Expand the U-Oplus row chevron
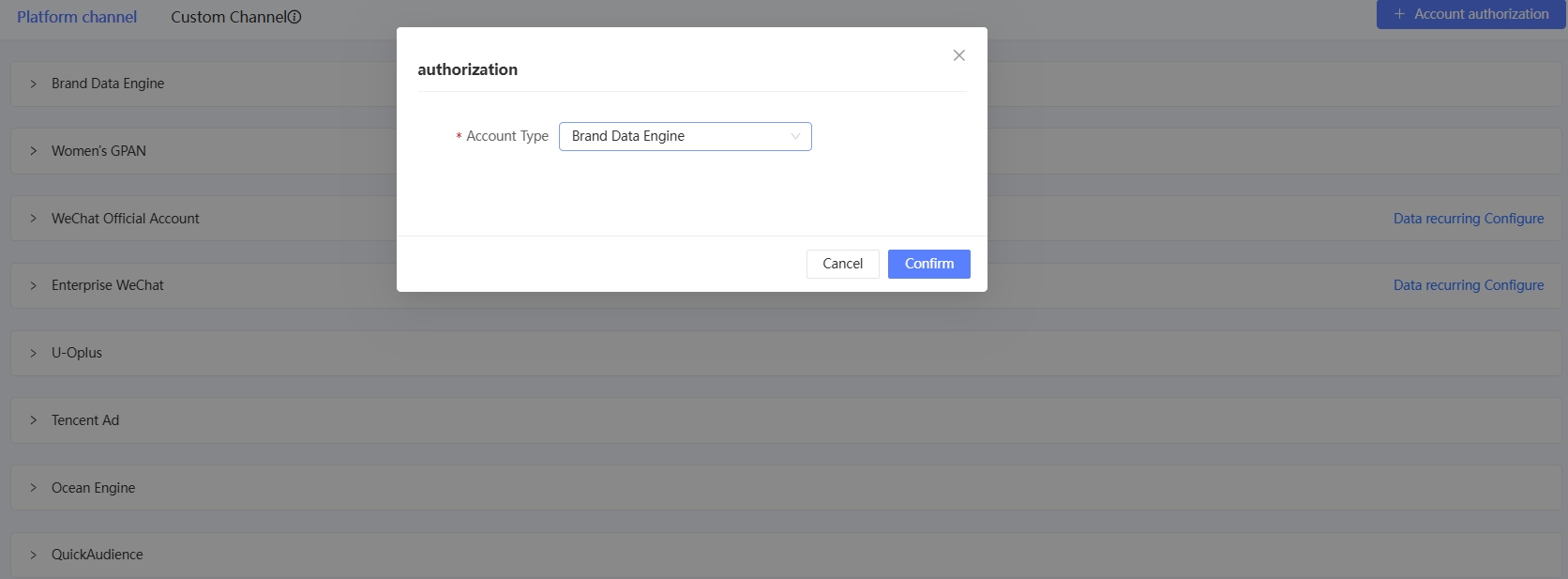 point(34,353)
